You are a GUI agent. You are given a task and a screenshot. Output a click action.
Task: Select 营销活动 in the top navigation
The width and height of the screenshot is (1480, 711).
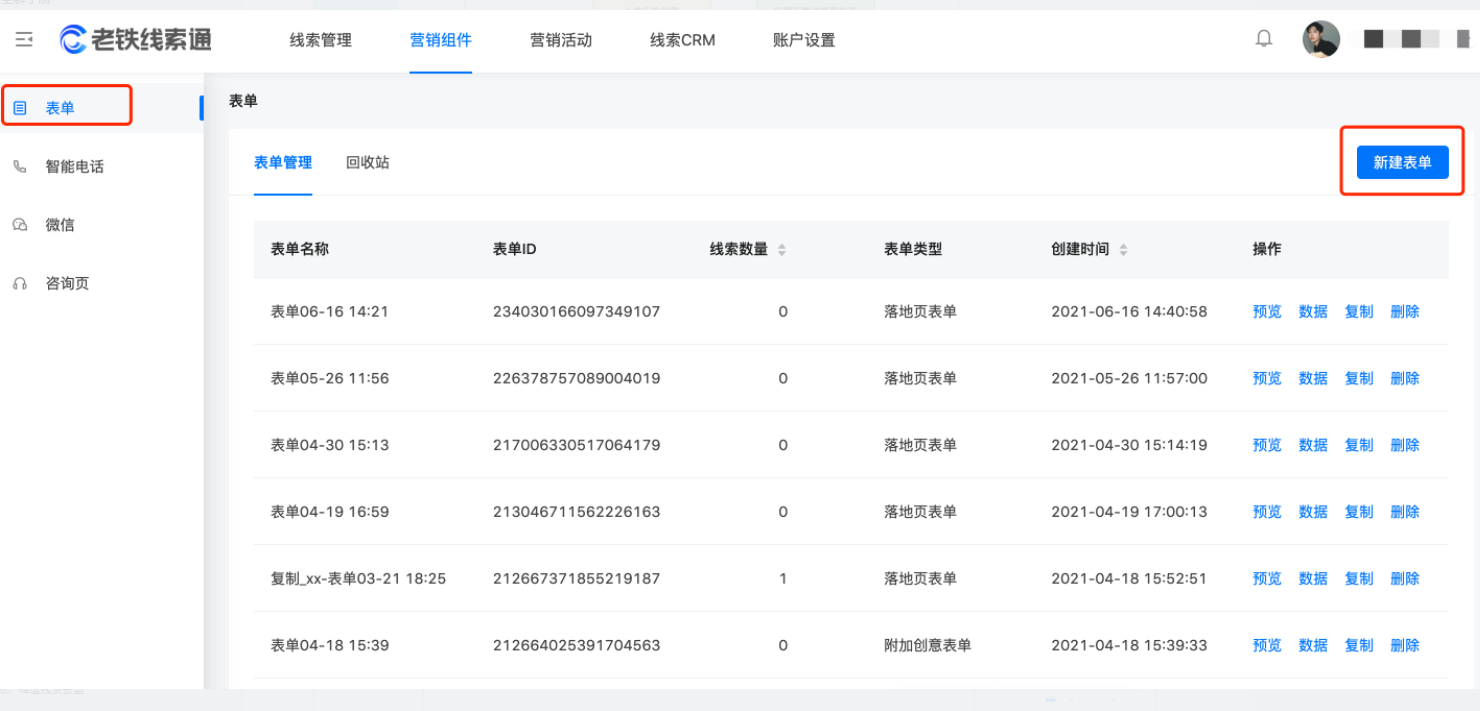pos(559,40)
